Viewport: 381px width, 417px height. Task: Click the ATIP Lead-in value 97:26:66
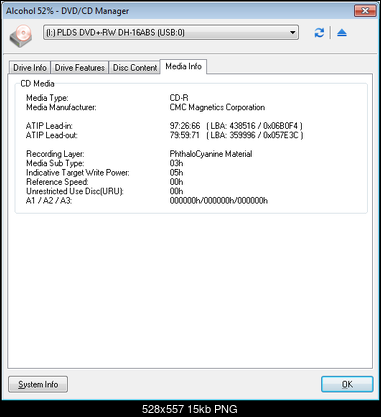point(185,126)
